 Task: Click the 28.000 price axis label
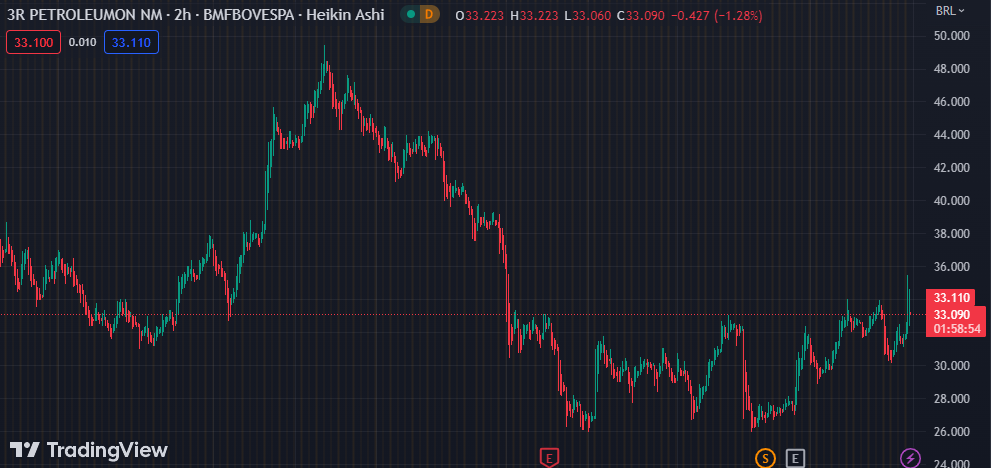coord(952,398)
